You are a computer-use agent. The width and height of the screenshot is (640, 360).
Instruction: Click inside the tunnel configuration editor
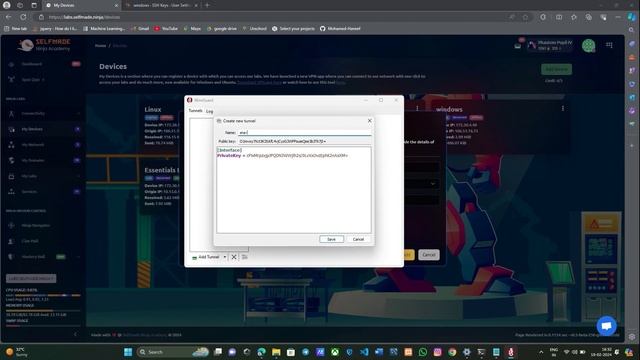[294, 190]
